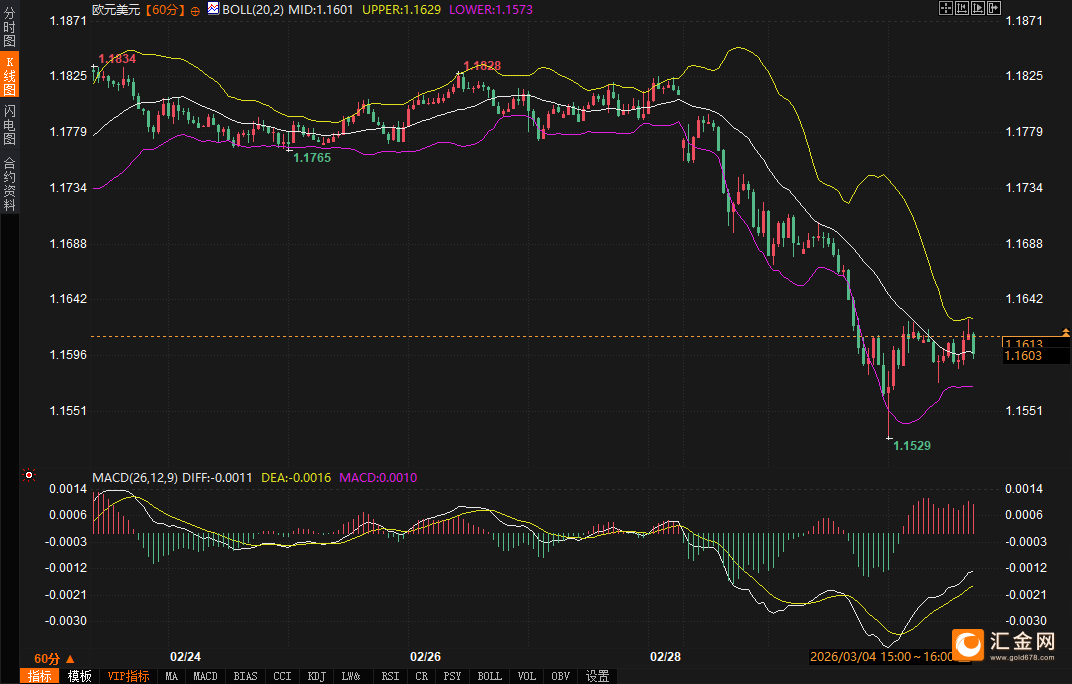Click the 02/26 date marker on time axis
Viewport: 1072px width, 684px height.
(x=426, y=657)
